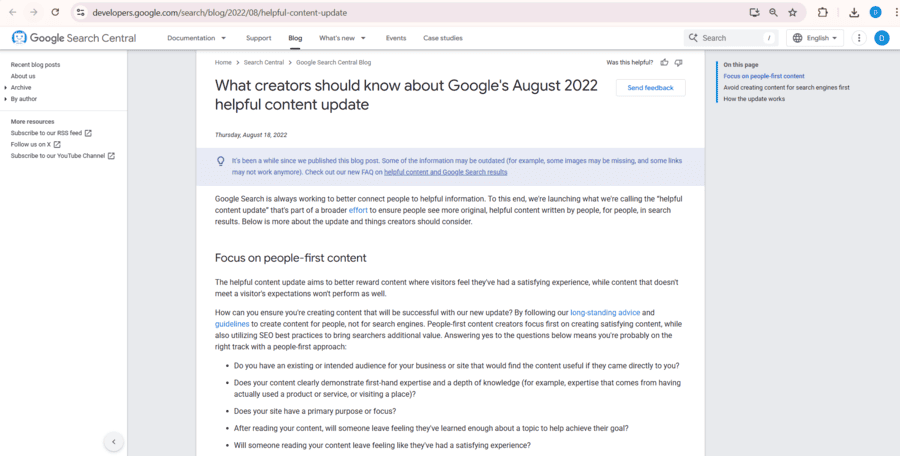
Task: Click Subscribe to our RSS feed
Action: tap(46, 133)
